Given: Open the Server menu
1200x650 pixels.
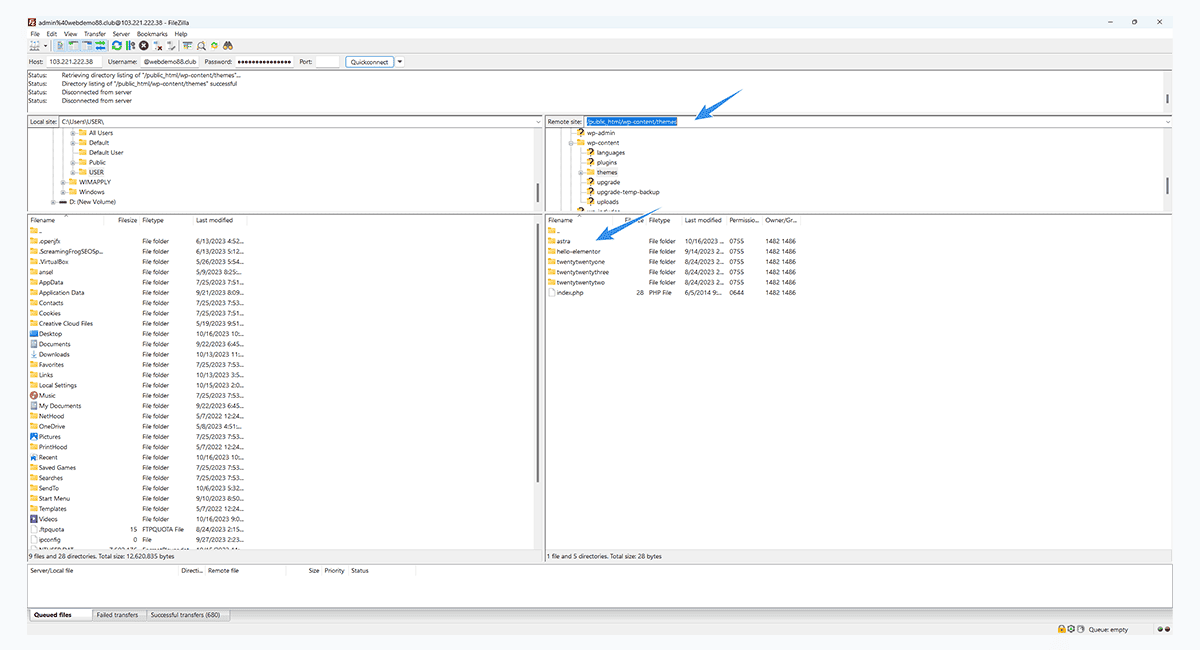Looking at the screenshot, I should click(x=121, y=34).
